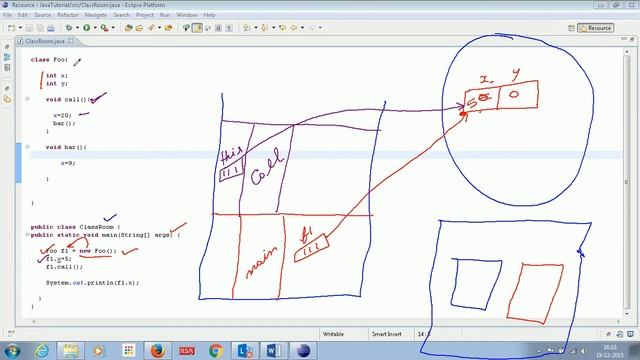Open the Edit menu

click(23, 15)
